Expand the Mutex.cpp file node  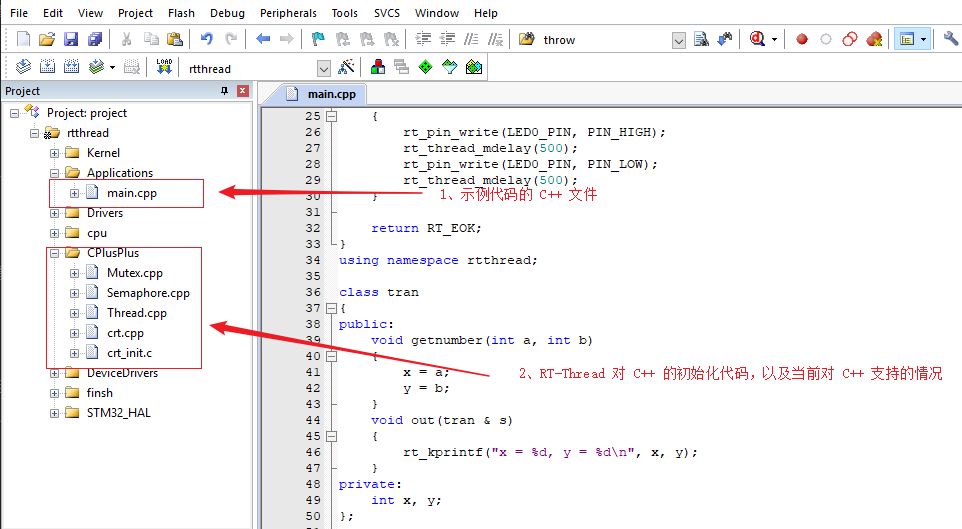pos(74,274)
